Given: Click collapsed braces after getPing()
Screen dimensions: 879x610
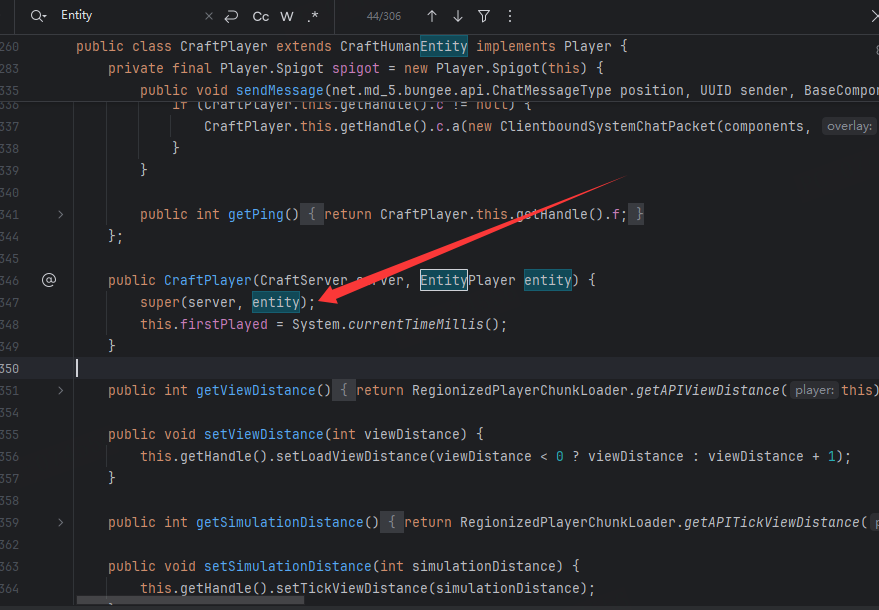Looking at the screenshot, I should [311, 214].
